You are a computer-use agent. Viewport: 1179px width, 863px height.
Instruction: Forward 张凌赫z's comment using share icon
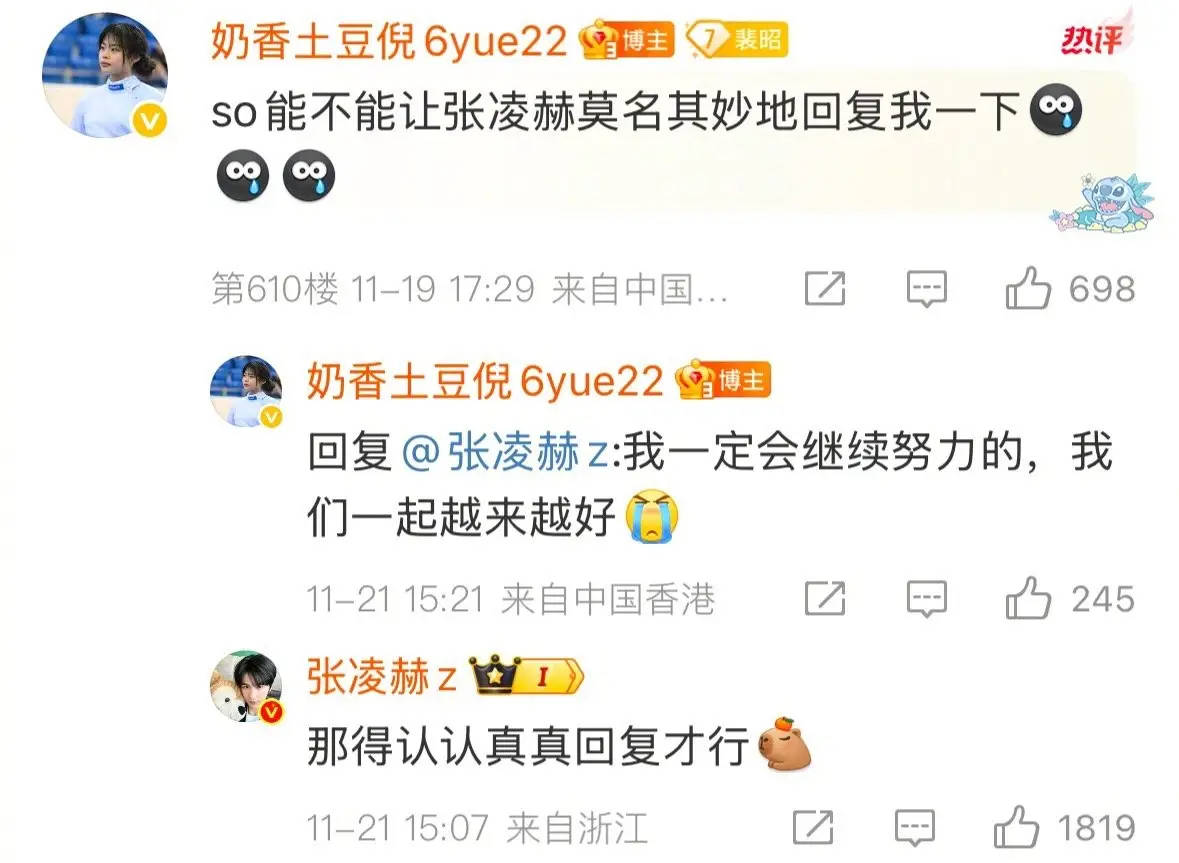pyautogui.click(x=814, y=827)
